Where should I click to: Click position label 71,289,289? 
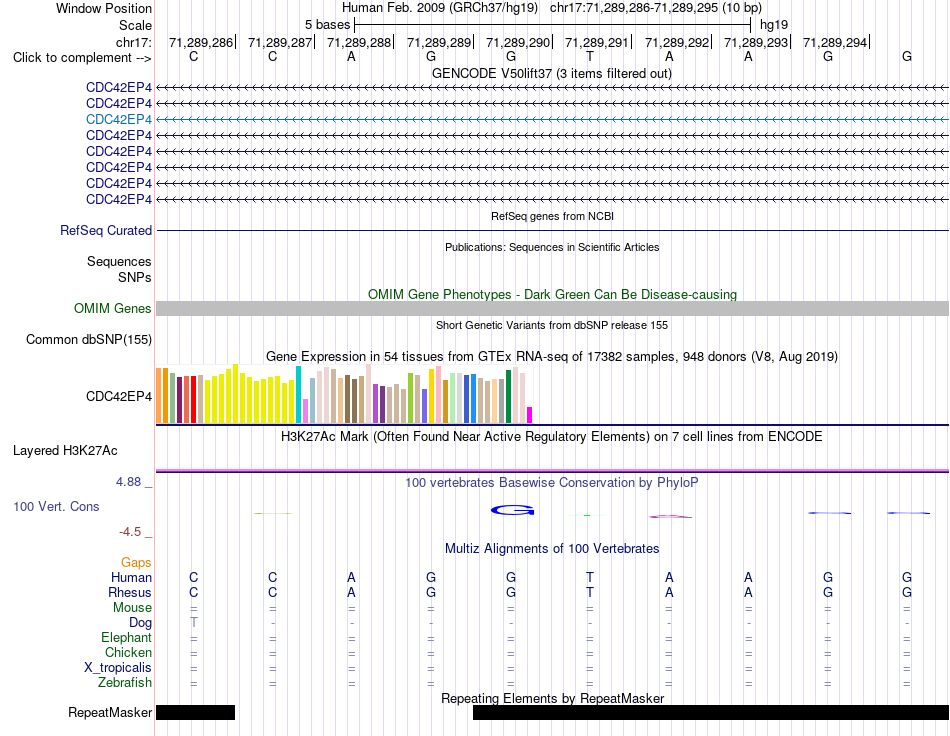(x=439, y=42)
